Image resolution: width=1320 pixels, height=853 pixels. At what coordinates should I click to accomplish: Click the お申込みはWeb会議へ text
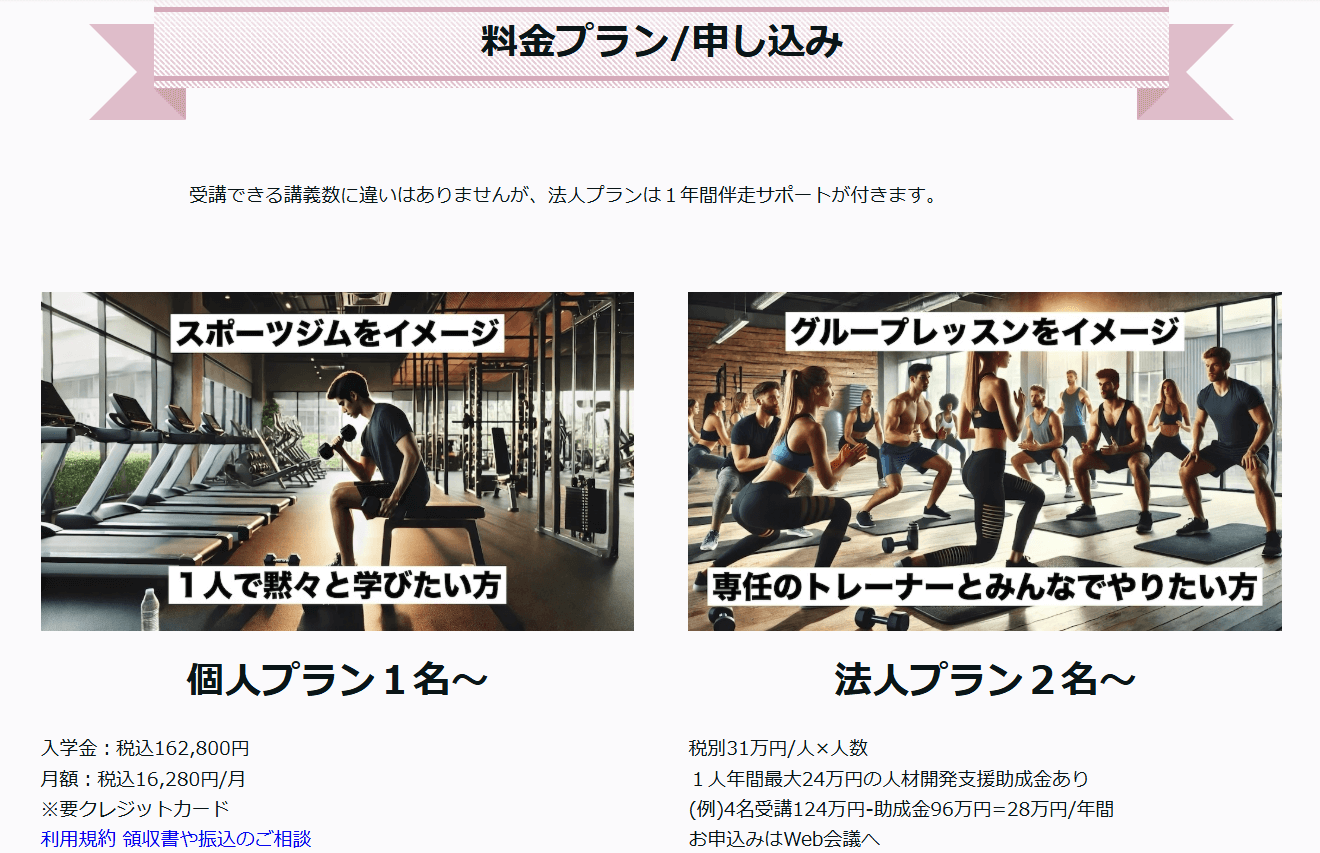pyautogui.click(x=784, y=839)
